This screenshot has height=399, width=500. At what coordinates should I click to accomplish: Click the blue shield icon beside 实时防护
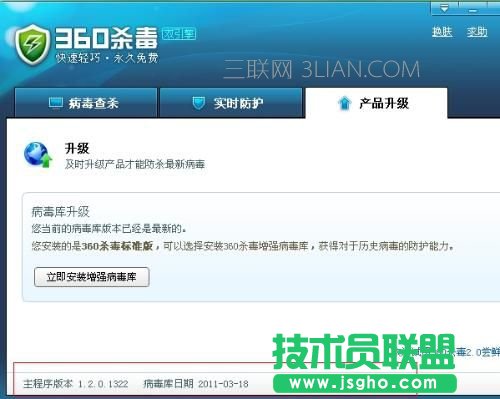click(199, 103)
